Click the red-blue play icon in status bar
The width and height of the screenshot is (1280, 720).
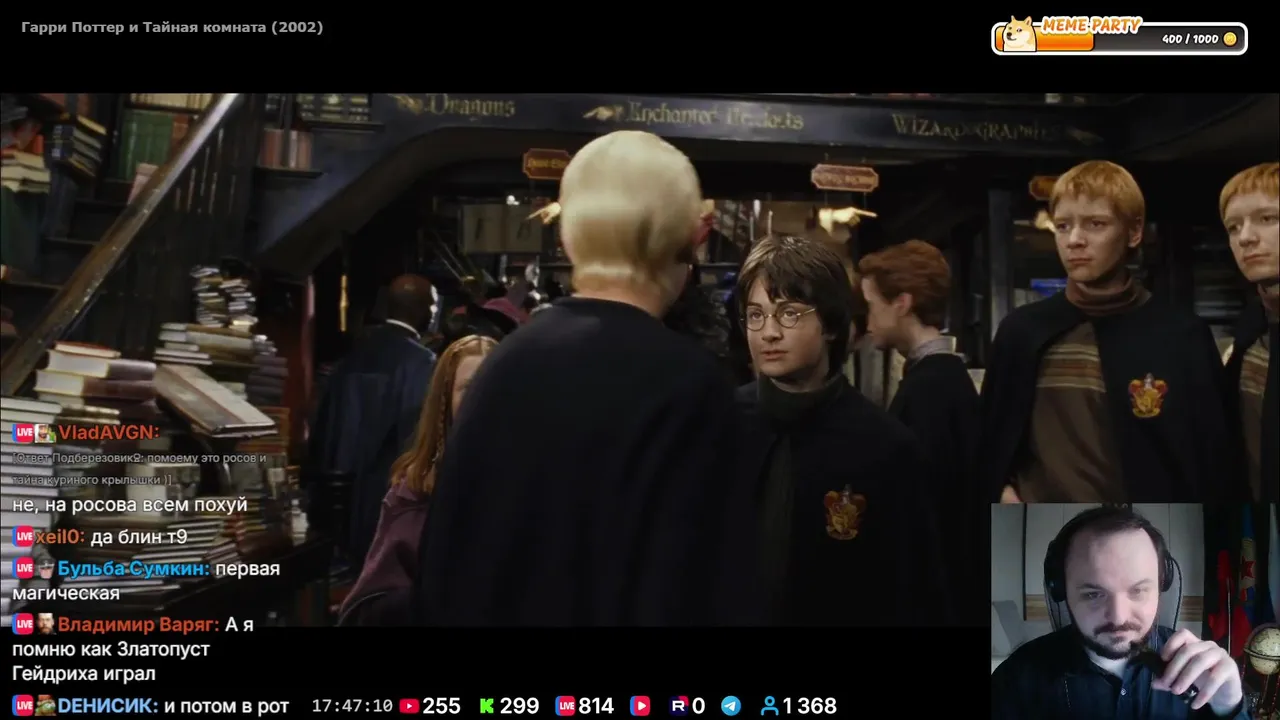(639, 706)
